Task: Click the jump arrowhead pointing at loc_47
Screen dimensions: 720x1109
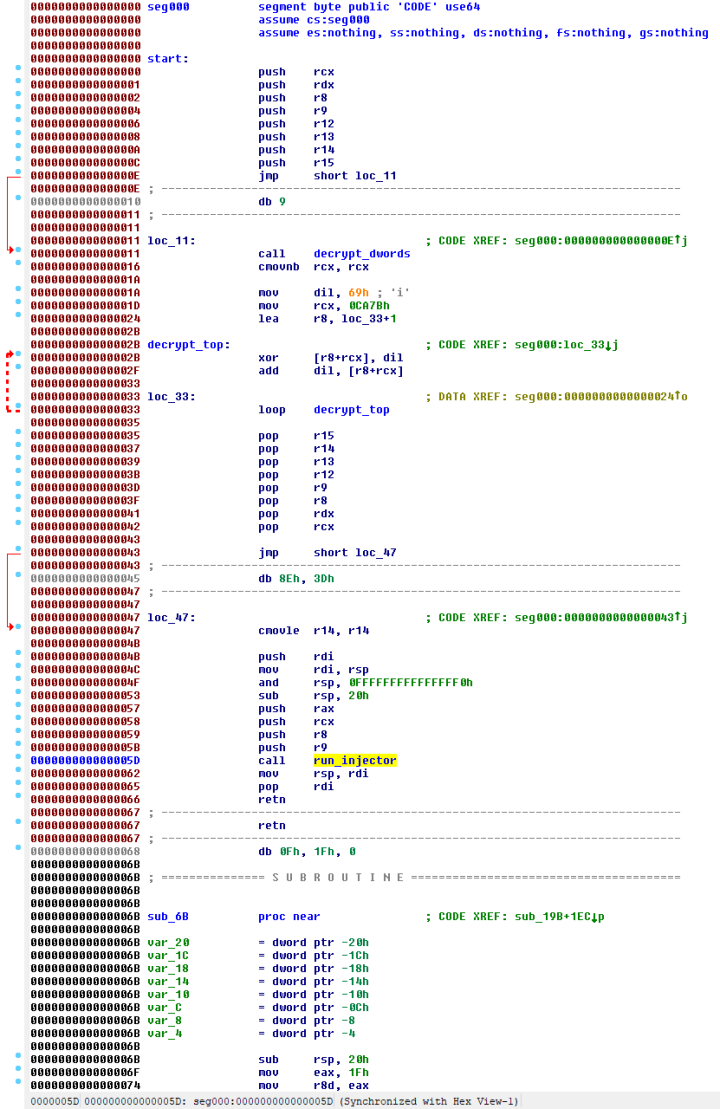Action: (x=11, y=626)
